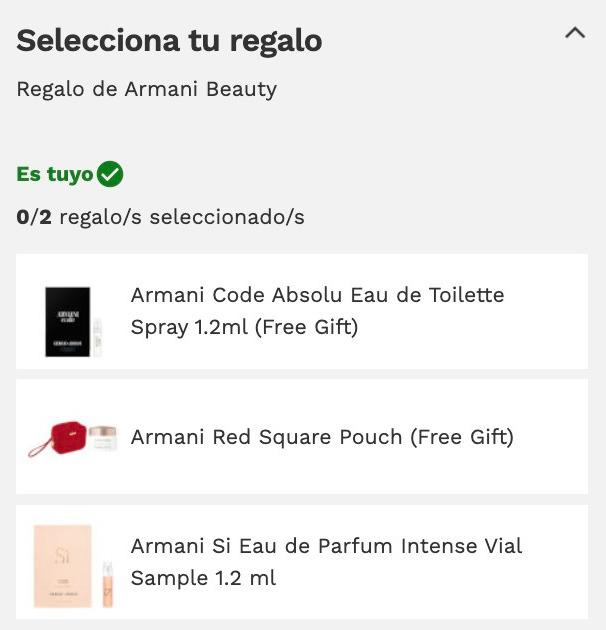Select Armani Si Eau de Parfum Intense sample
Screen dimensions: 606x630
pyautogui.click(x=302, y=562)
